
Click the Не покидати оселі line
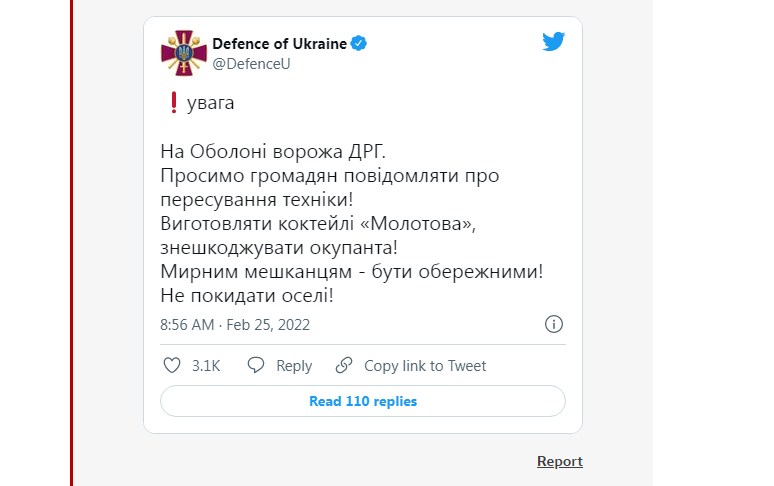[x=247, y=296]
